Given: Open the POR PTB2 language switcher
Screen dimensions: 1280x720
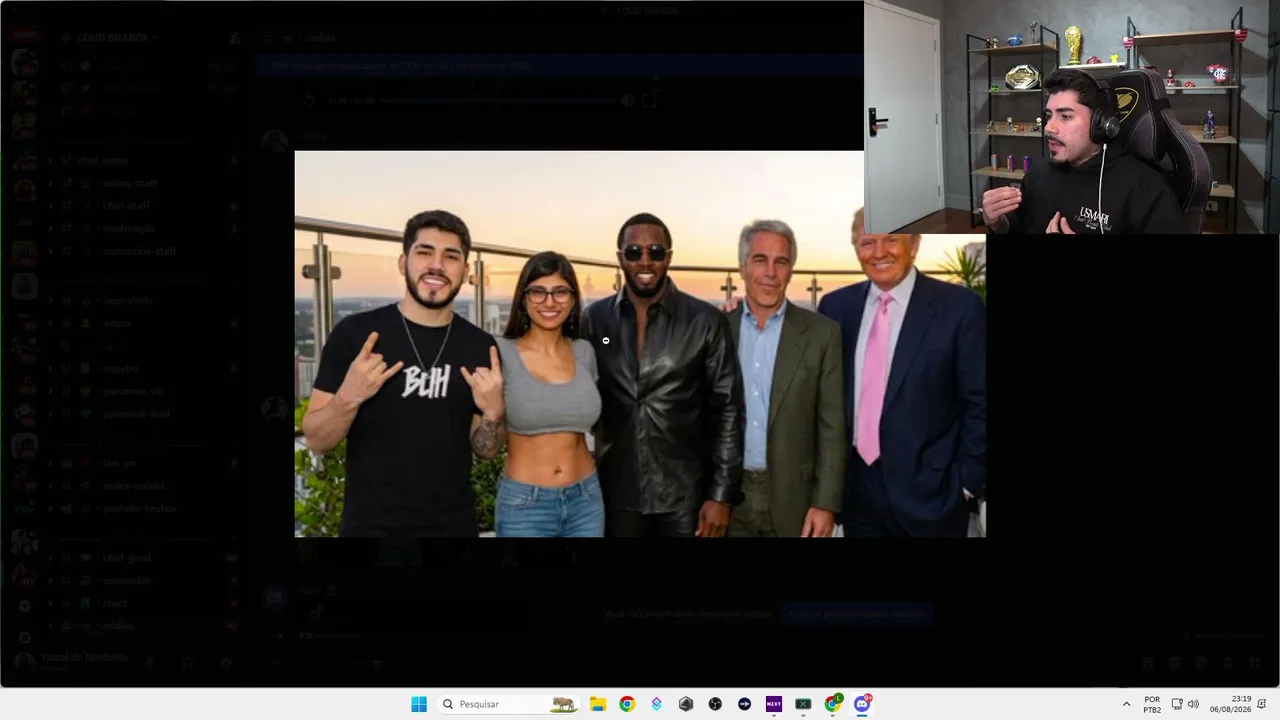Looking at the screenshot, I should tap(1152, 704).
